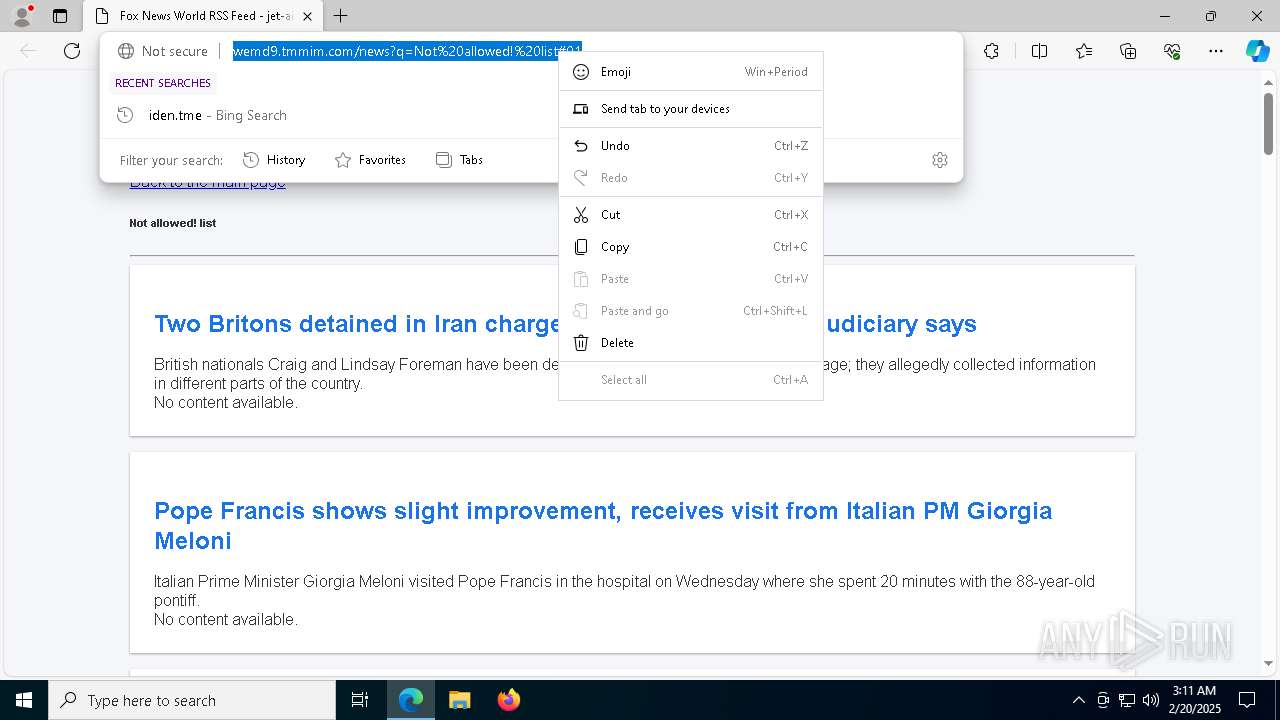Filter search by Tabs

click(460, 160)
